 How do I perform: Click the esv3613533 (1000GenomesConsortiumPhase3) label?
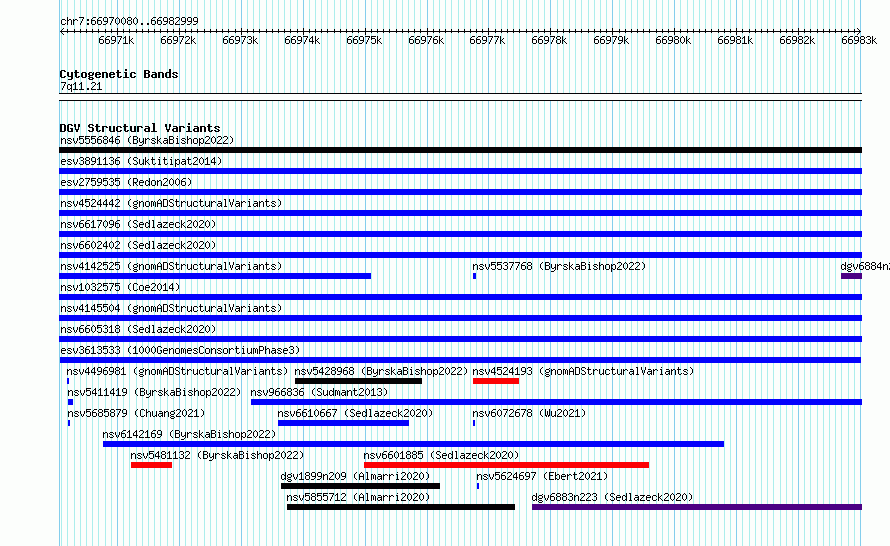(x=180, y=350)
